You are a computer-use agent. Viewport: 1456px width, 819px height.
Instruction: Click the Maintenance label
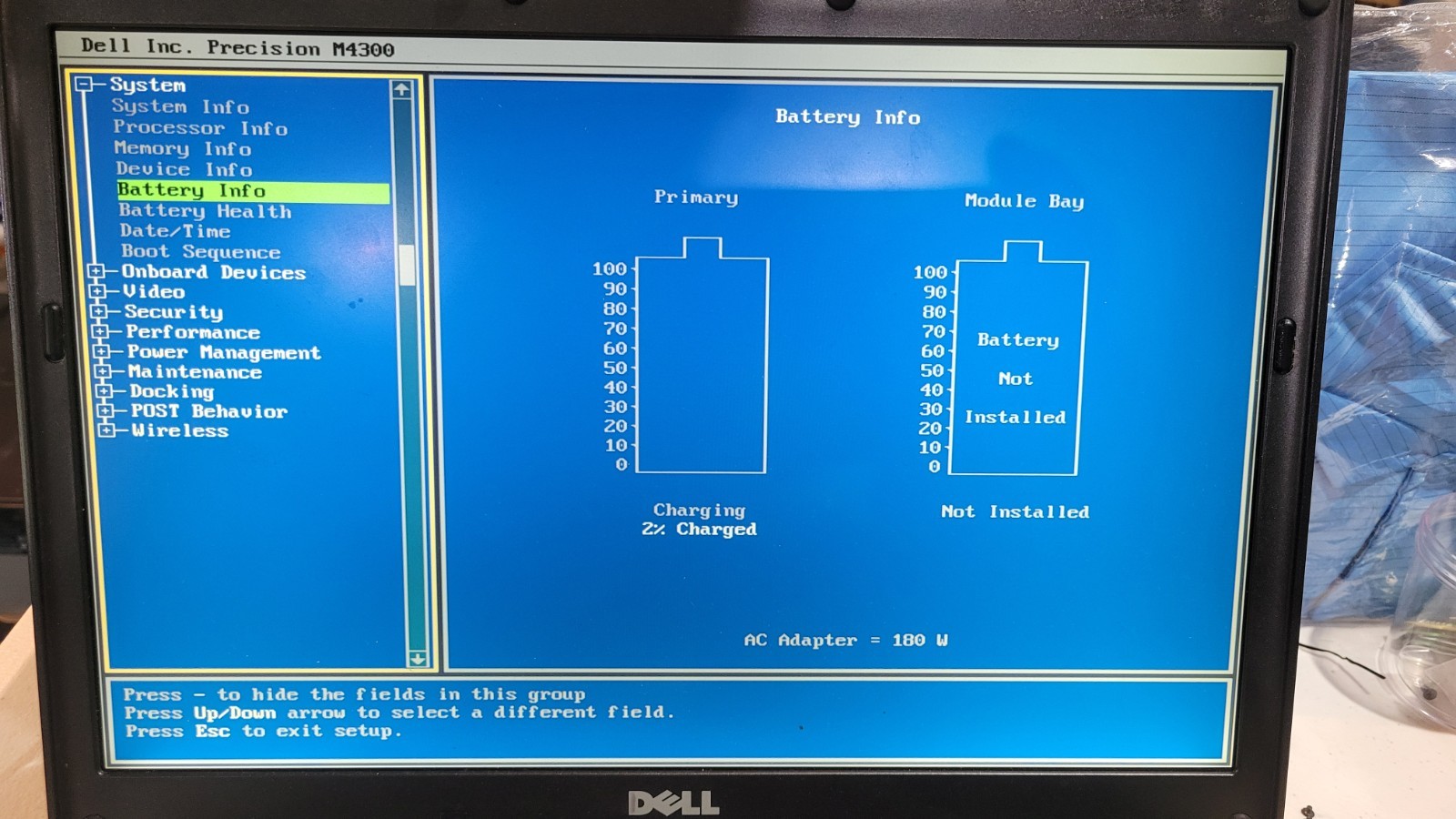point(195,371)
